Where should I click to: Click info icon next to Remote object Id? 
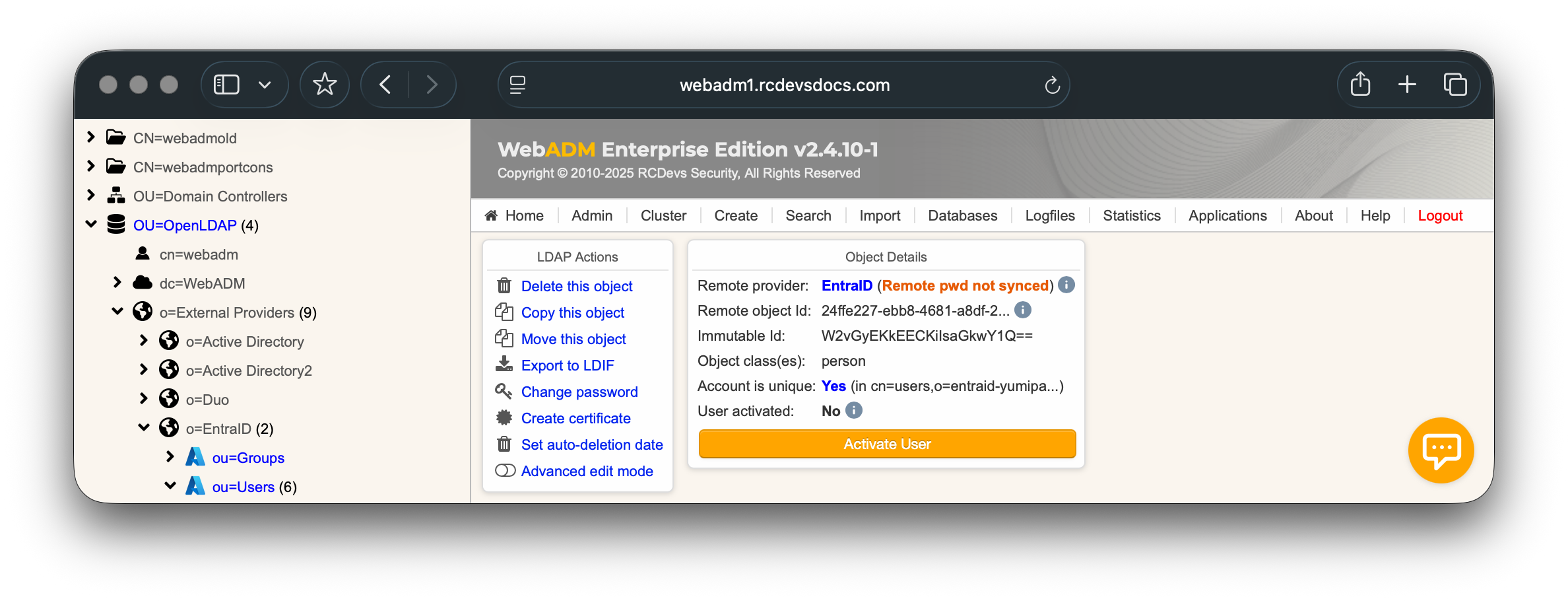1023,310
